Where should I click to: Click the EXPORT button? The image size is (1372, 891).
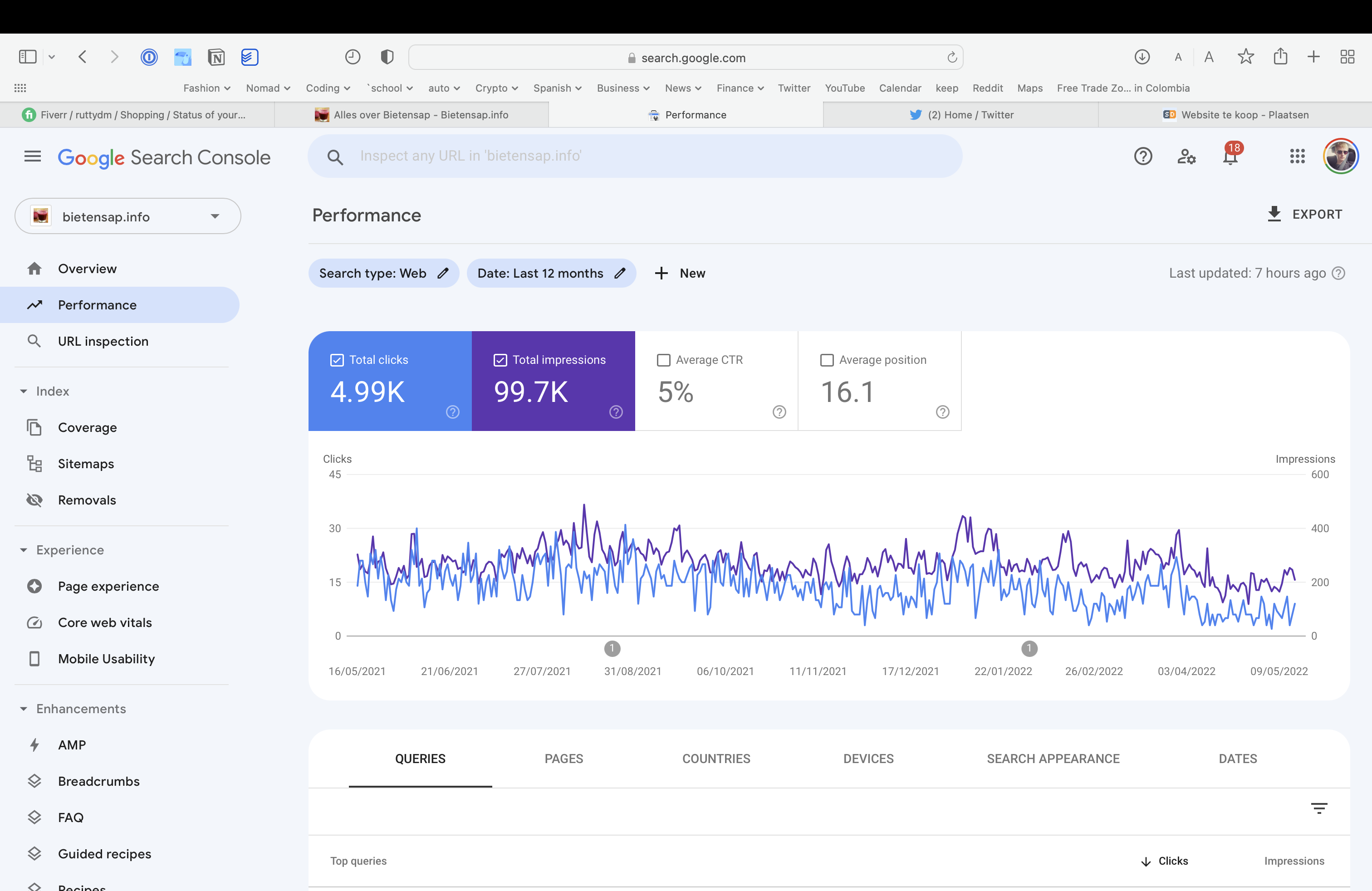[1305, 215]
